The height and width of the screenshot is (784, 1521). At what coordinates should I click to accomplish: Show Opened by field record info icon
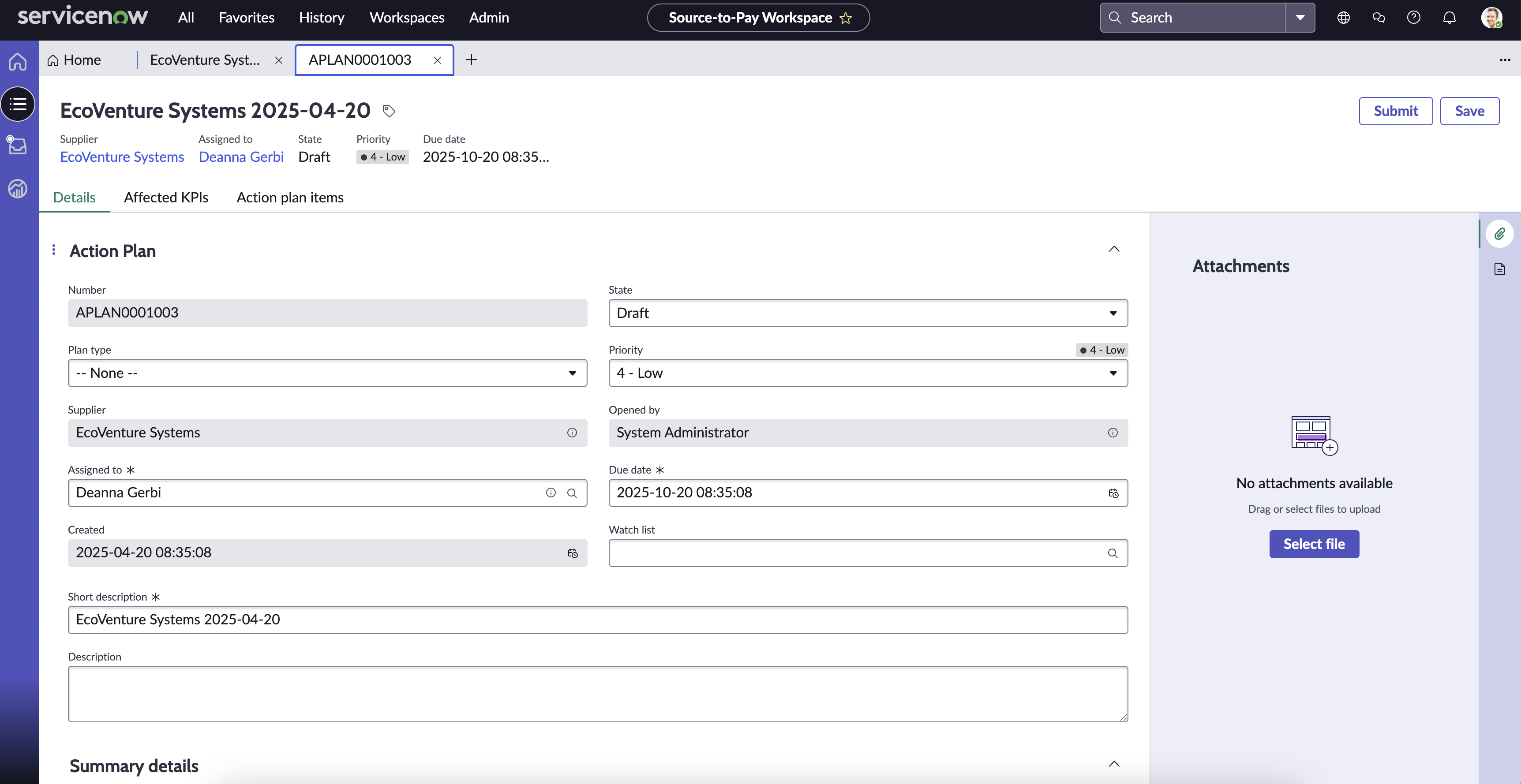click(x=1113, y=433)
